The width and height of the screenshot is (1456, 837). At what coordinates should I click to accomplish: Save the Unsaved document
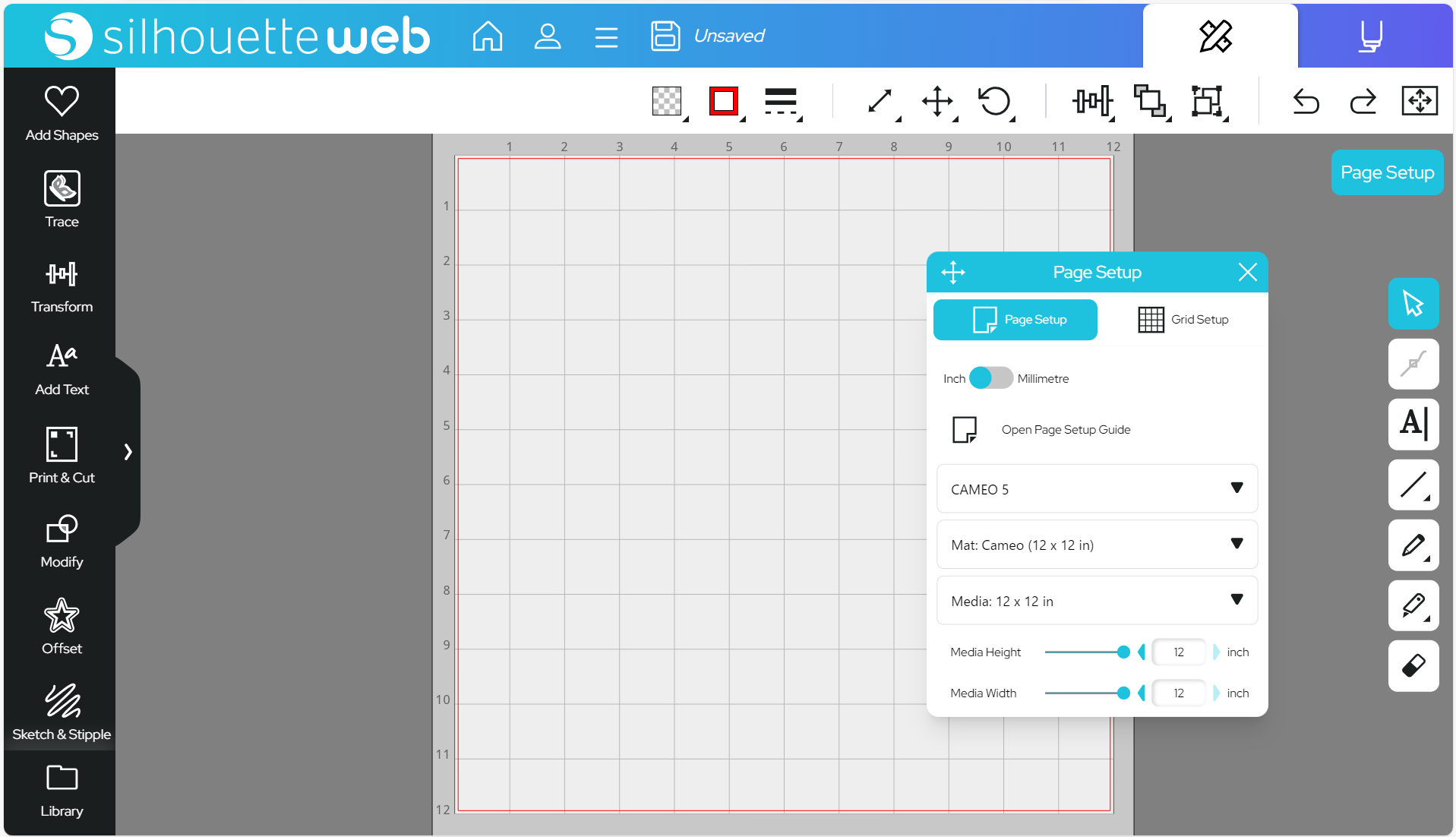coord(665,36)
